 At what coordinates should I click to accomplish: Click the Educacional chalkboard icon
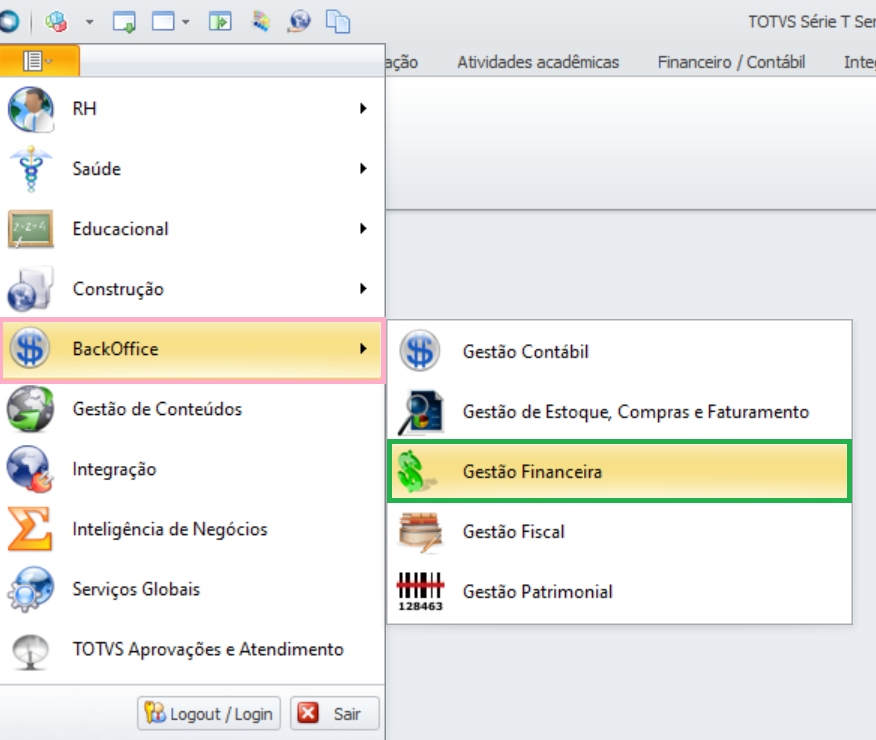(x=31, y=228)
